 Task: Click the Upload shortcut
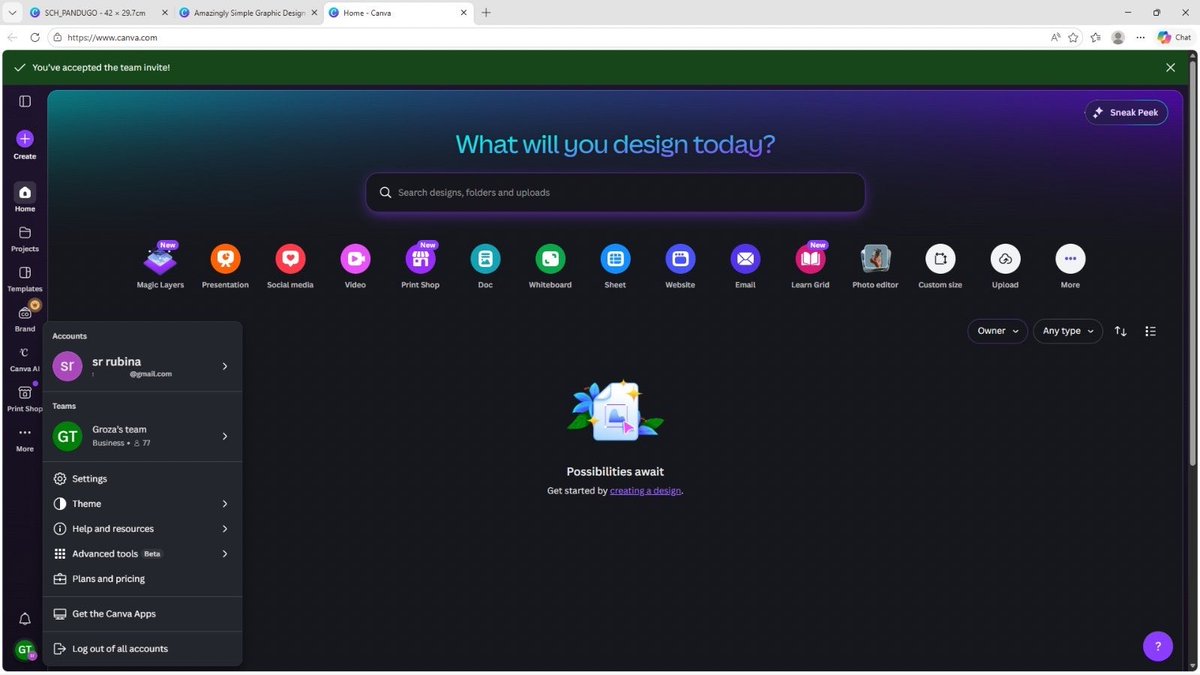pyautogui.click(x=1005, y=266)
